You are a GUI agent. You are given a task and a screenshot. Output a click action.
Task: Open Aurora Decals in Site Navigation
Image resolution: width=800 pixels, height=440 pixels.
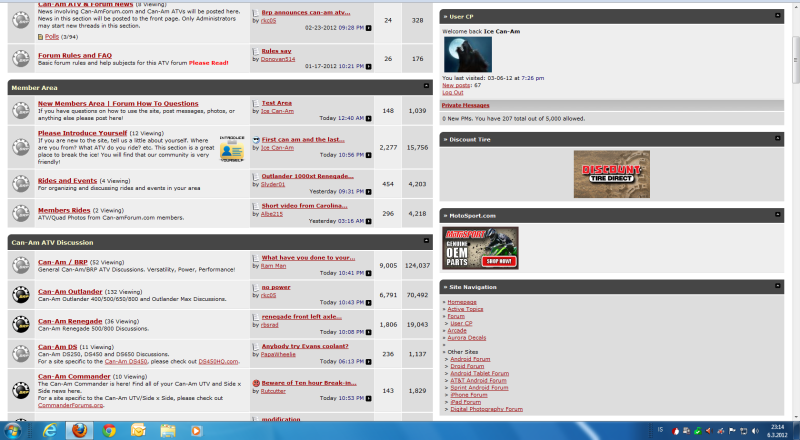467,338
